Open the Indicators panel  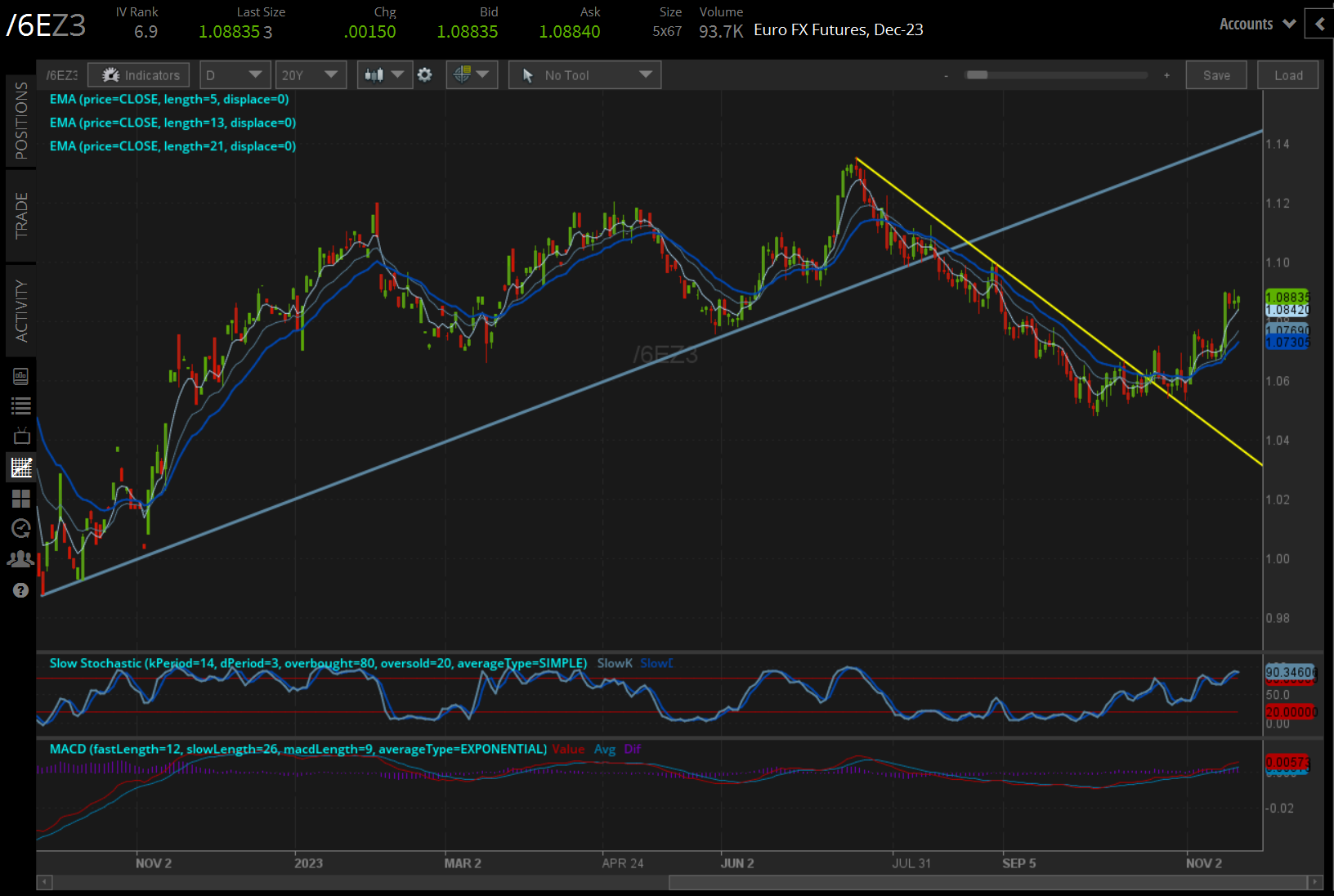tap(139, 75)
